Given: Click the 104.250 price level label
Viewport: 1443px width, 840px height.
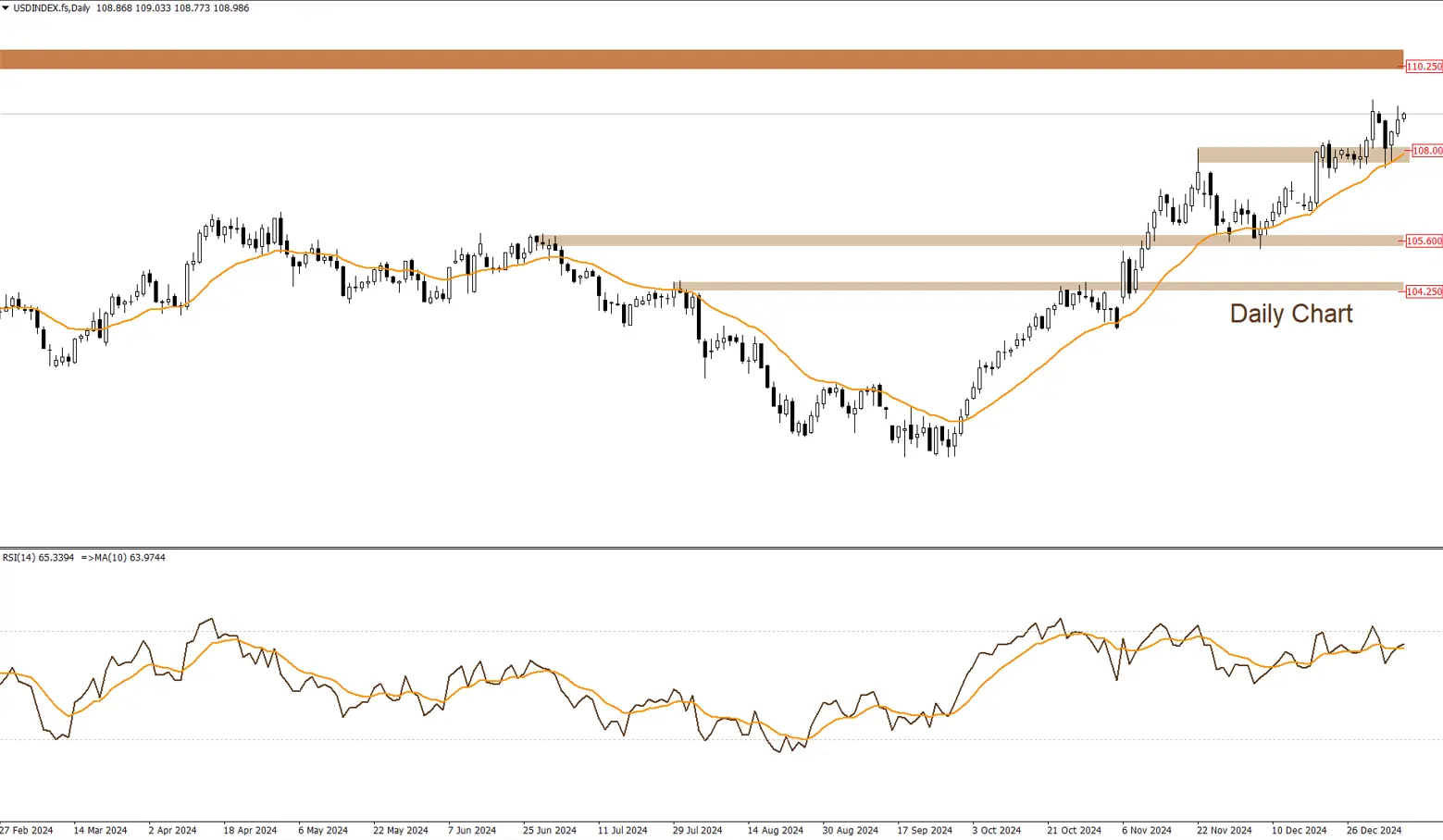Looking at the screenshot, I should pyautogui.click(x=1424, y=291).
